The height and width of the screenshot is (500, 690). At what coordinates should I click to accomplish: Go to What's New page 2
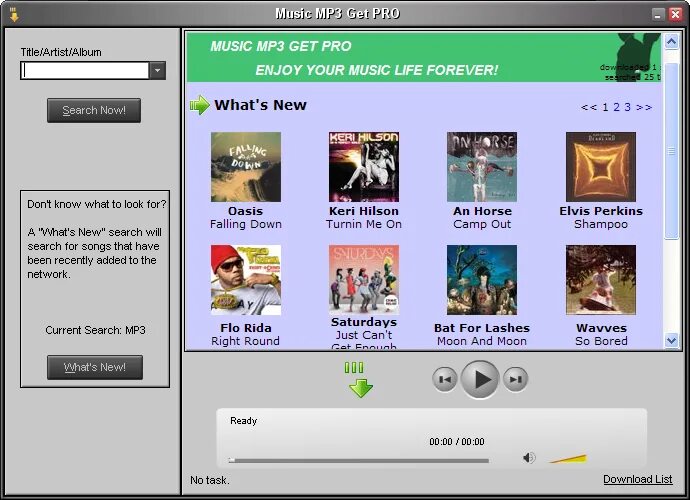pos(617,107)
